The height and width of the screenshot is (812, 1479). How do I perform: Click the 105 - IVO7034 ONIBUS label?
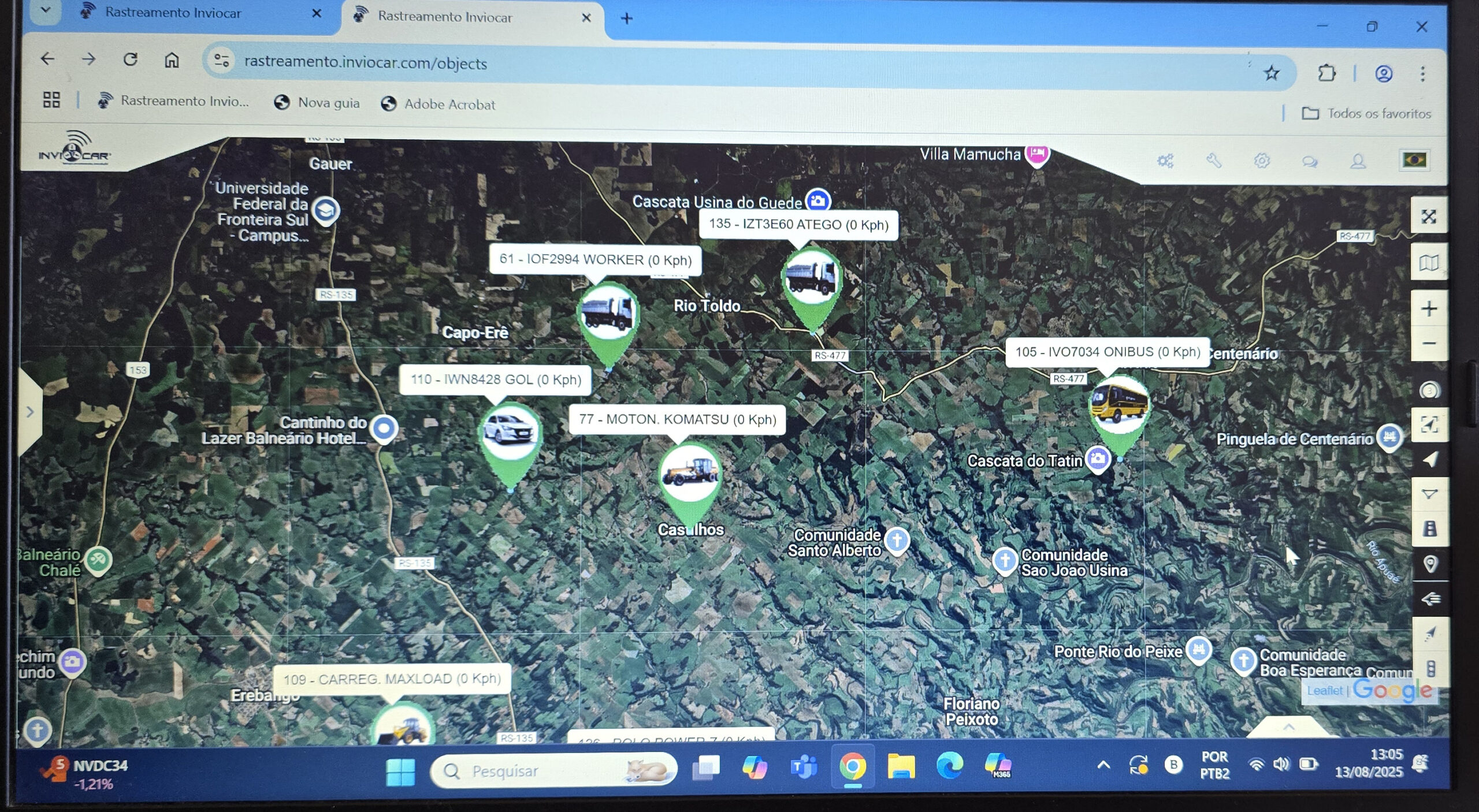[x=1107, y=352]
